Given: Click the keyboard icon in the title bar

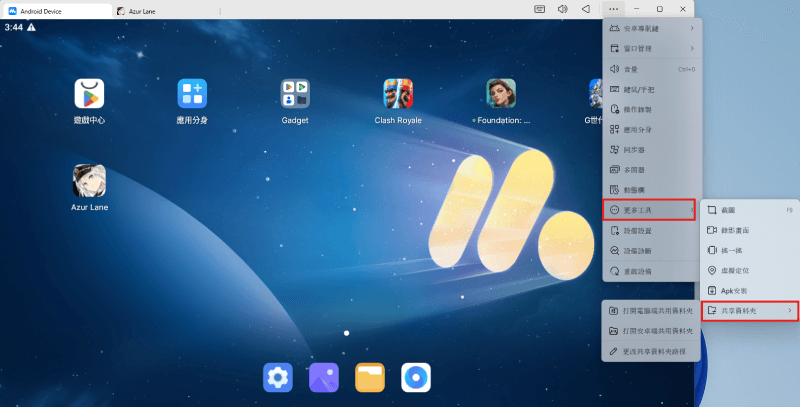Looking at the screenshot, I should [539, 9].
